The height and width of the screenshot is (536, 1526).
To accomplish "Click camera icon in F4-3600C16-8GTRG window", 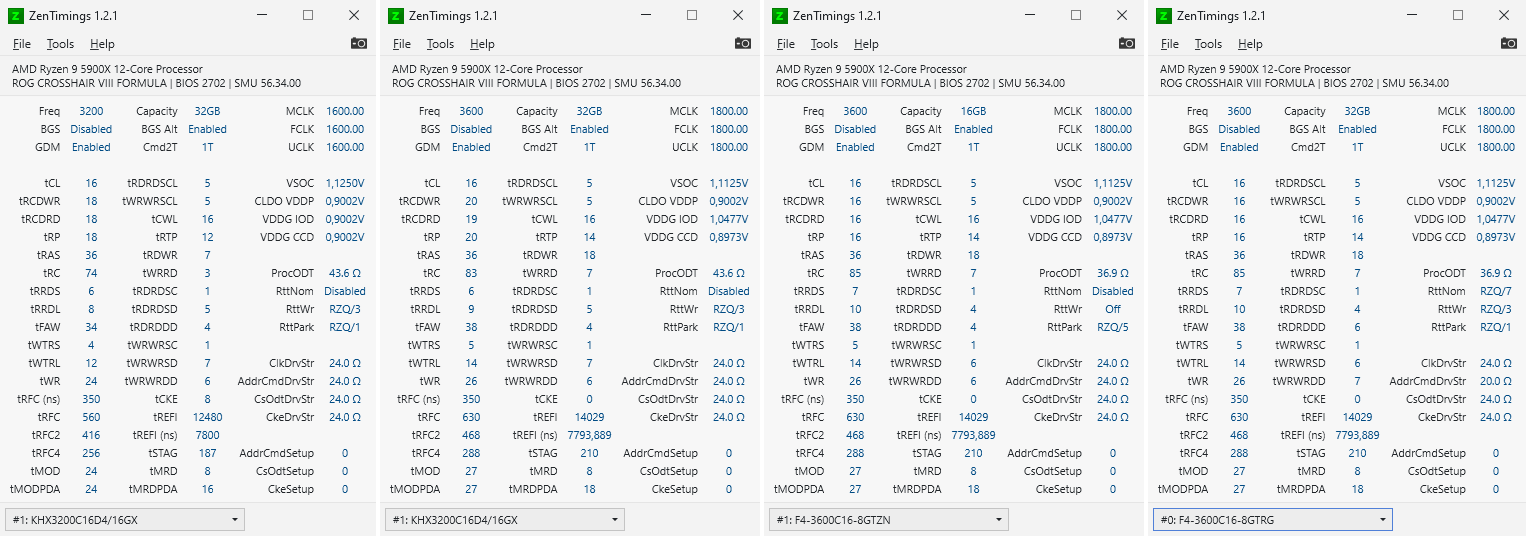I will (1509, 43).
